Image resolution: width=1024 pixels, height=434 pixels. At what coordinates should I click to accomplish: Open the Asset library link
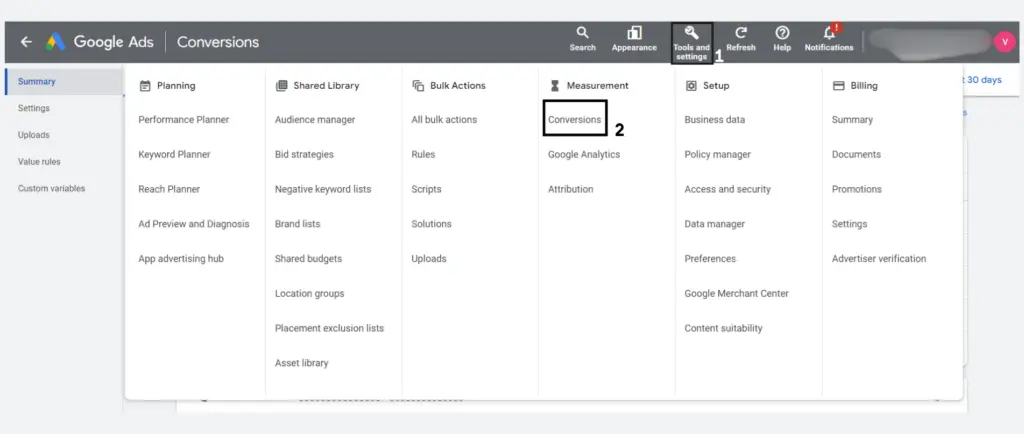pyautogui.click(x=302, y=363)
